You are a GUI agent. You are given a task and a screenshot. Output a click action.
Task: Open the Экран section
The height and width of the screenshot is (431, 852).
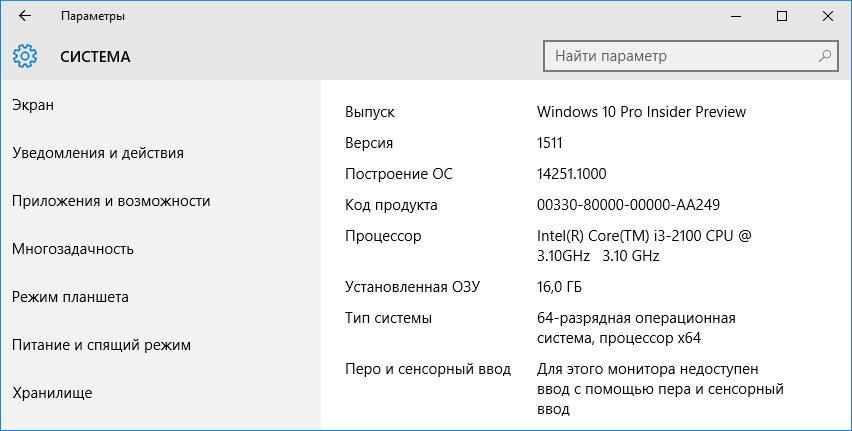[x=33, y=105]
